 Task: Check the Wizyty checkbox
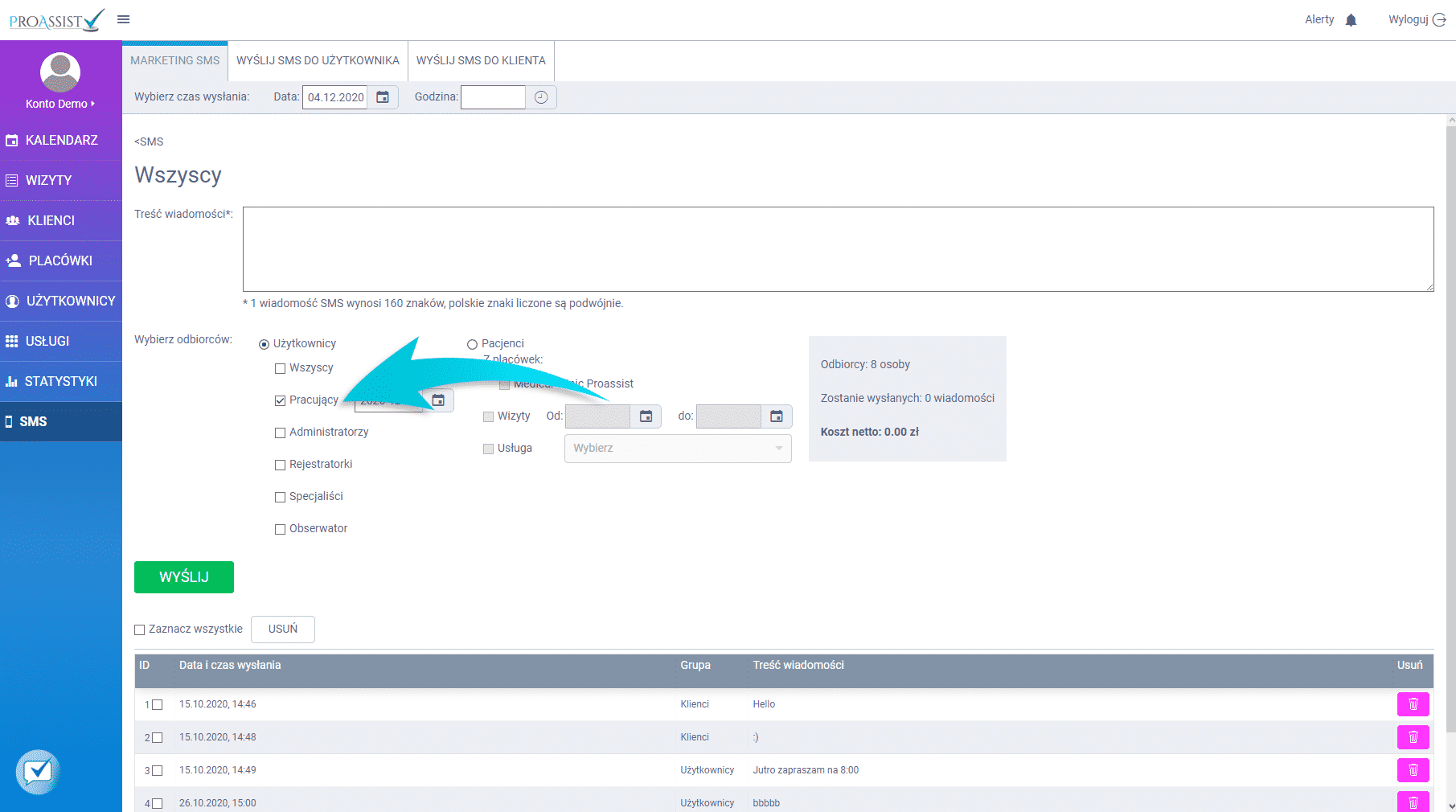coord(488,416)
